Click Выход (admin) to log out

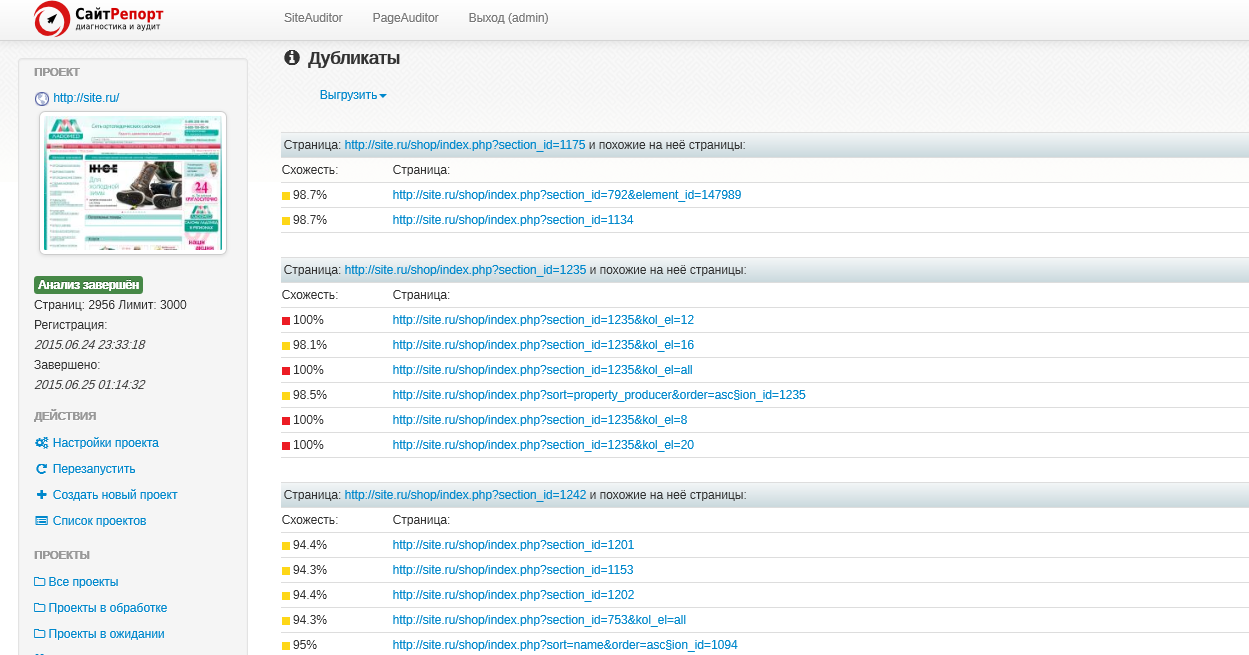pyautogui.click(x=508, y=18)
